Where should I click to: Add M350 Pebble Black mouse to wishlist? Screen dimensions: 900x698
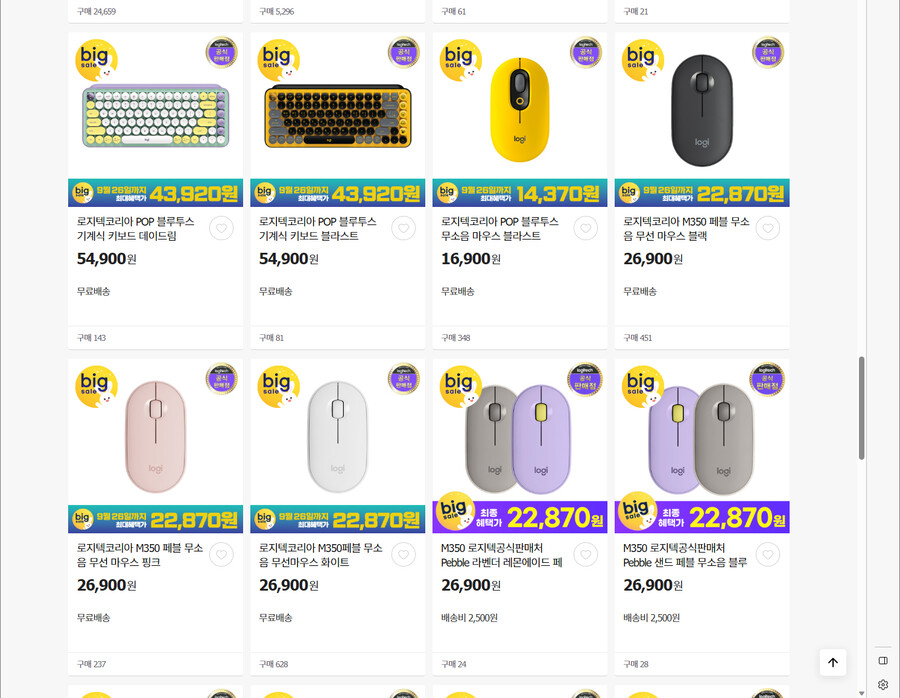coord(767,228)
